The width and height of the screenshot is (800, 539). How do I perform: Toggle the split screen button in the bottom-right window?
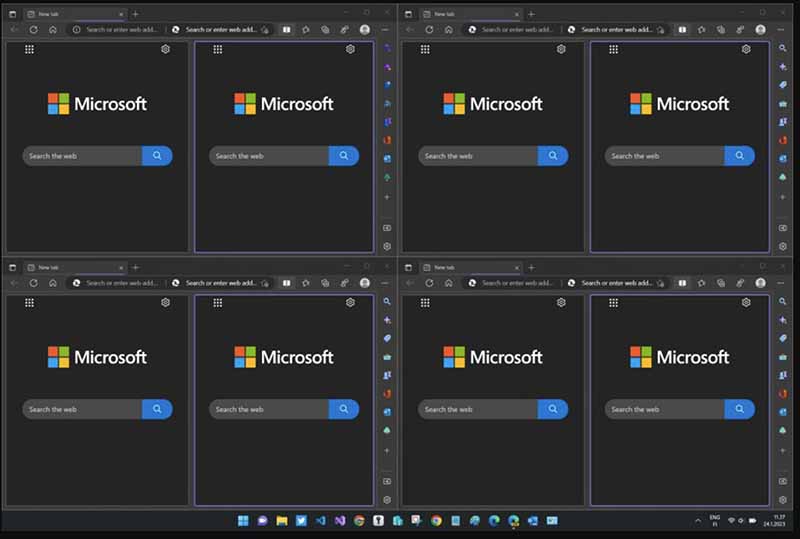coord(682,283)
